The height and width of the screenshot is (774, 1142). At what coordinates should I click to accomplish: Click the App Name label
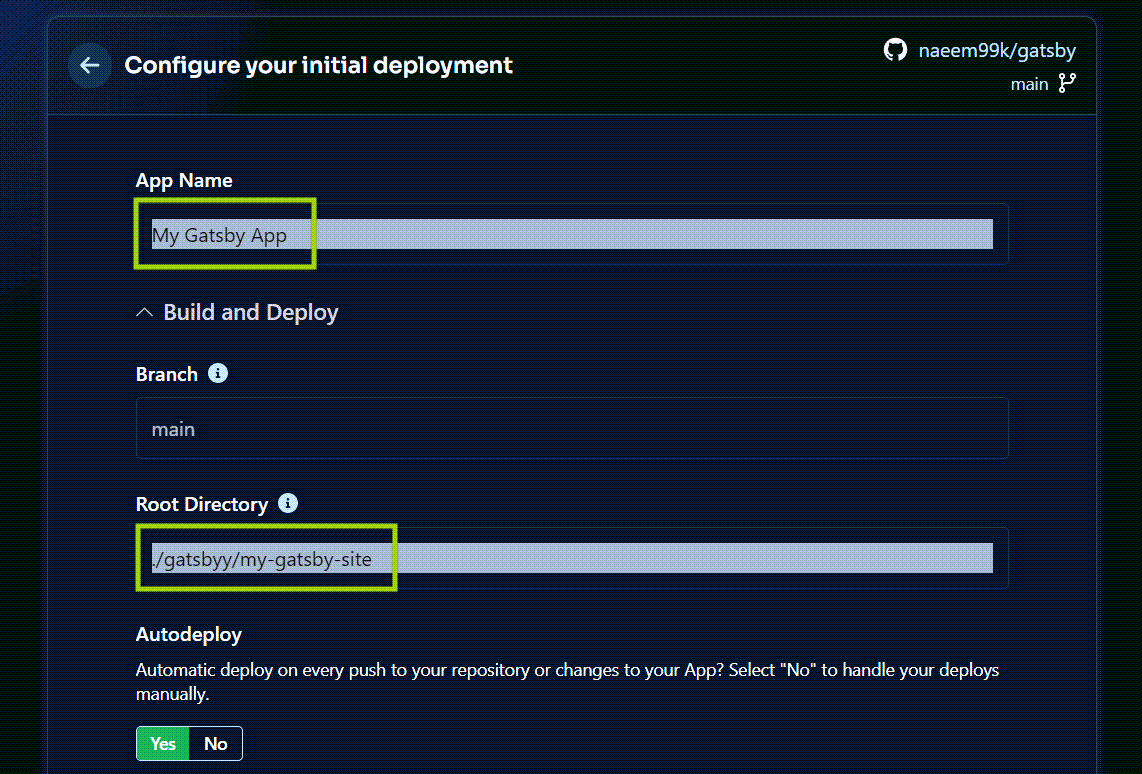click(x=184, y=180)
